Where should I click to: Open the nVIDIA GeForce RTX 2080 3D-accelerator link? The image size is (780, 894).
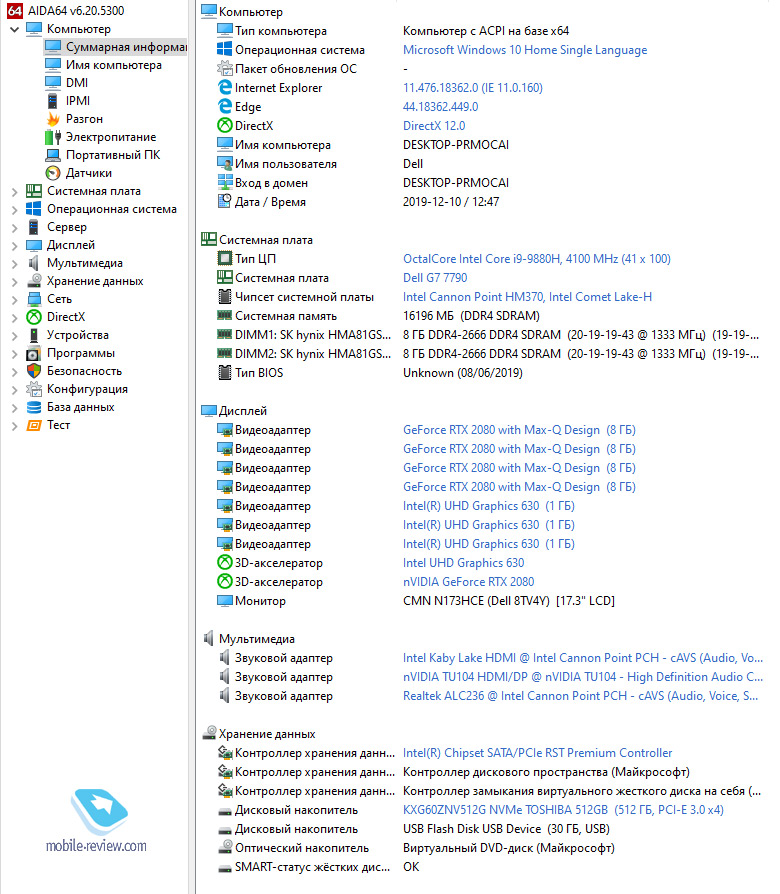click(468, 582)
